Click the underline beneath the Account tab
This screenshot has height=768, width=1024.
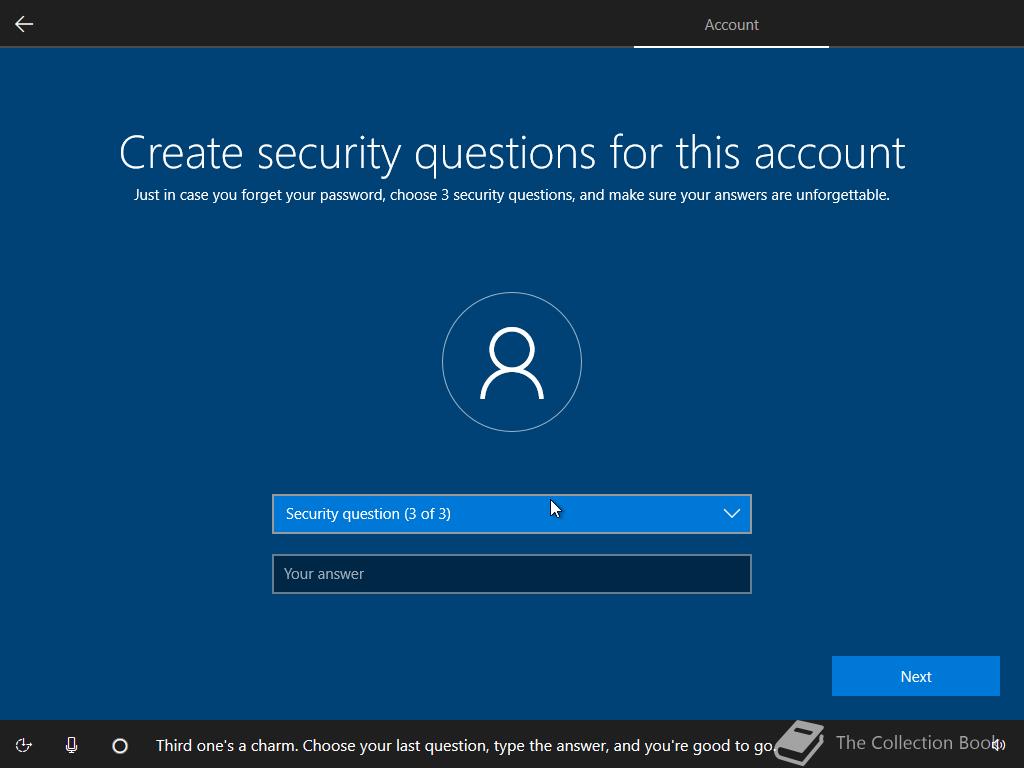point(731,46)
